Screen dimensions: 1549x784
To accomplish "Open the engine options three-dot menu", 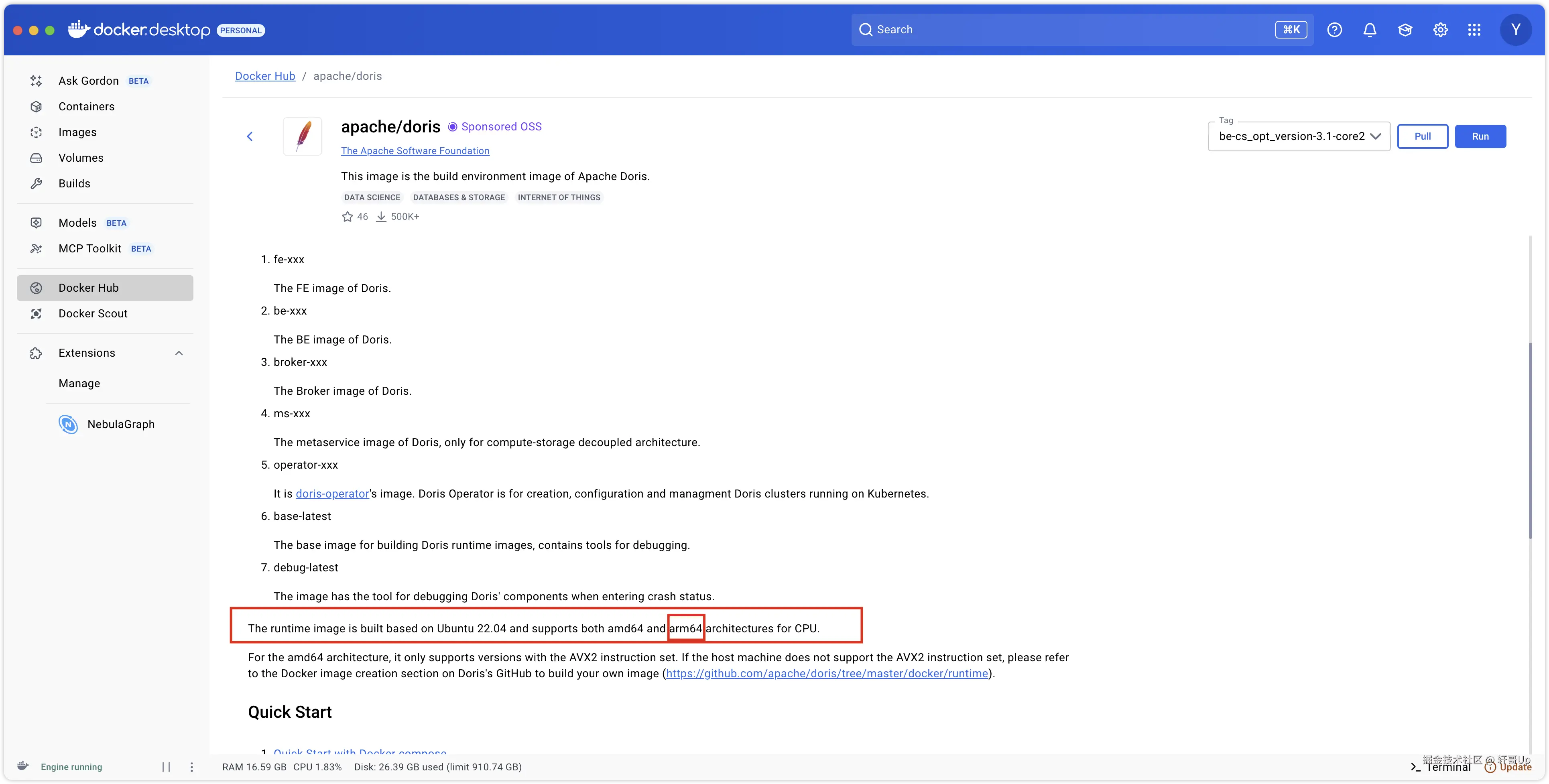I will coord(191,767).
